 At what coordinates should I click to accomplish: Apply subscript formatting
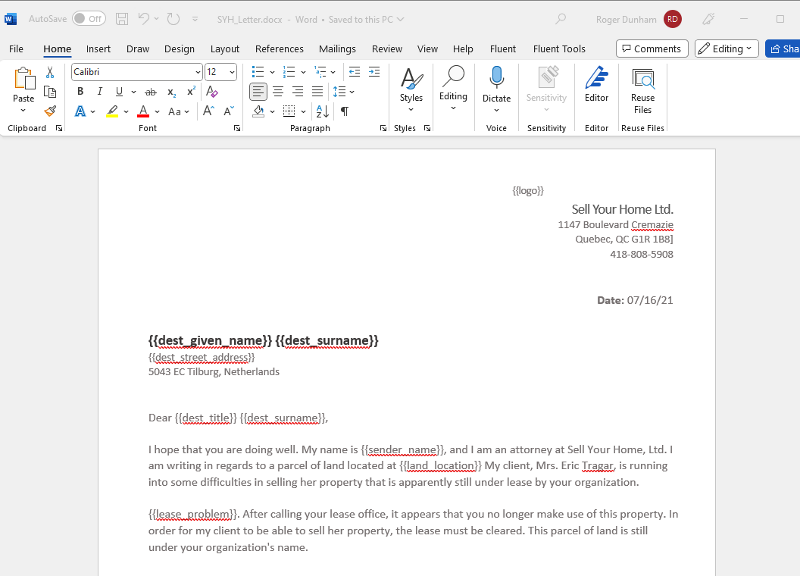click(172, 92)
